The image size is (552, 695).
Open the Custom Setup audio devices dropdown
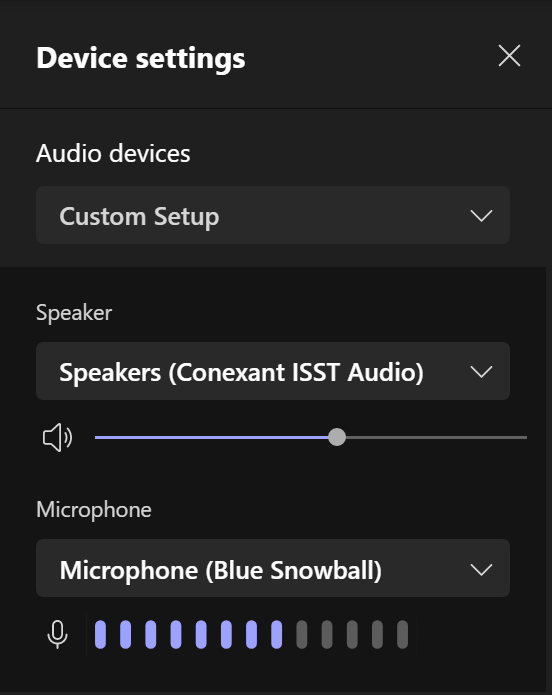(x=273, y=215)
